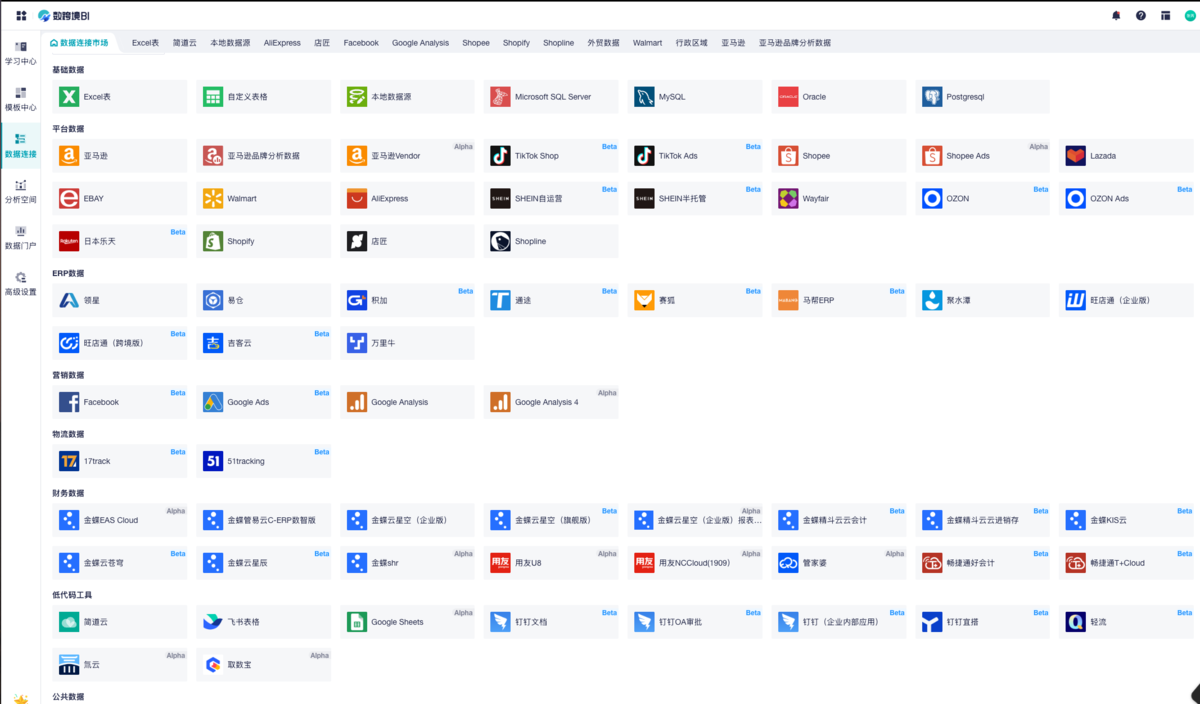Switch to the AliExpress tab
Screen dimensions: 1200x704
point(282,43)
